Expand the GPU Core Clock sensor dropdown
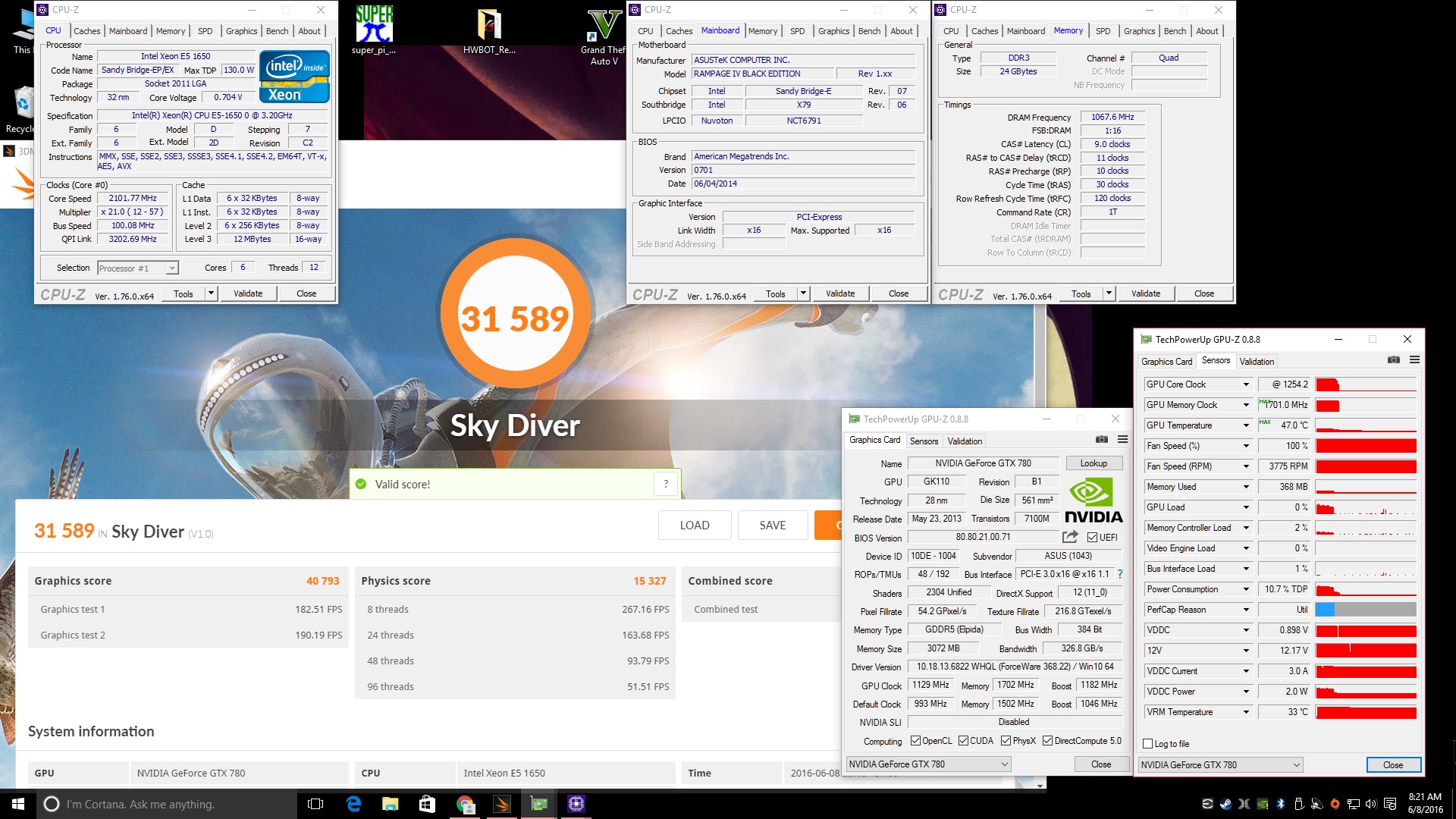 point(1245,384)
